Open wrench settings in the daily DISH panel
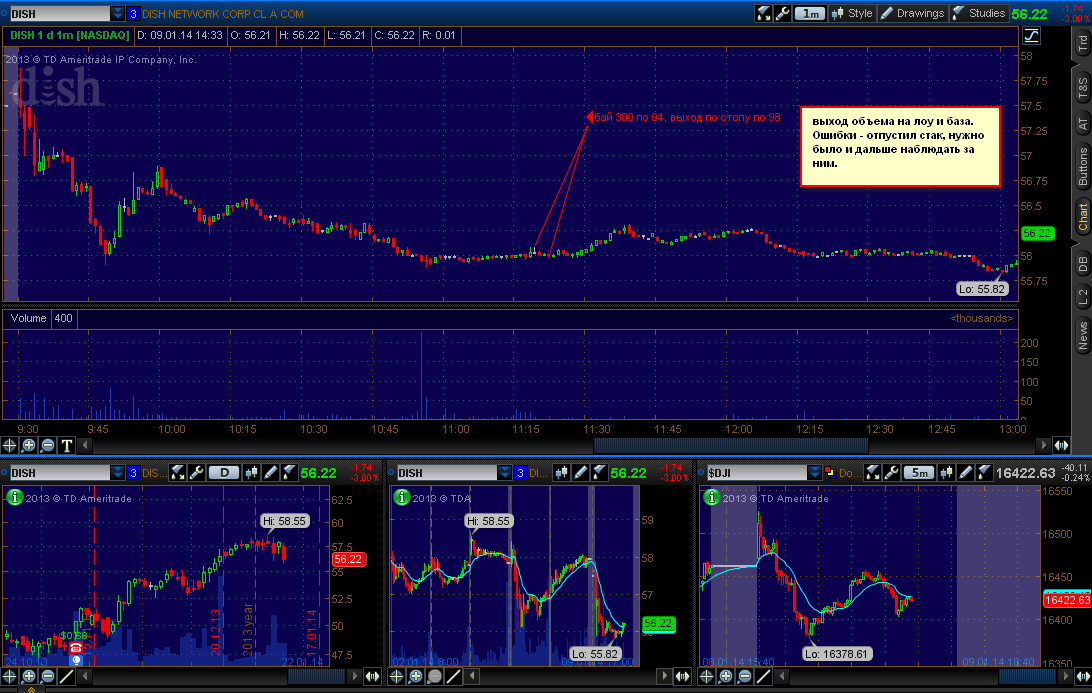The height and width of the screenshot is (693, 1092). 196,473
